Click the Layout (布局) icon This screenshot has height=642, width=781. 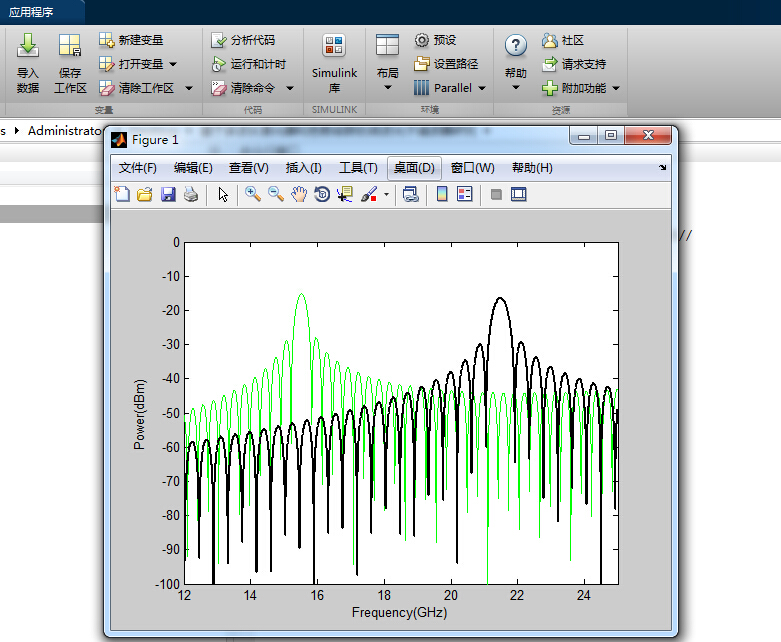pos(387,45)
